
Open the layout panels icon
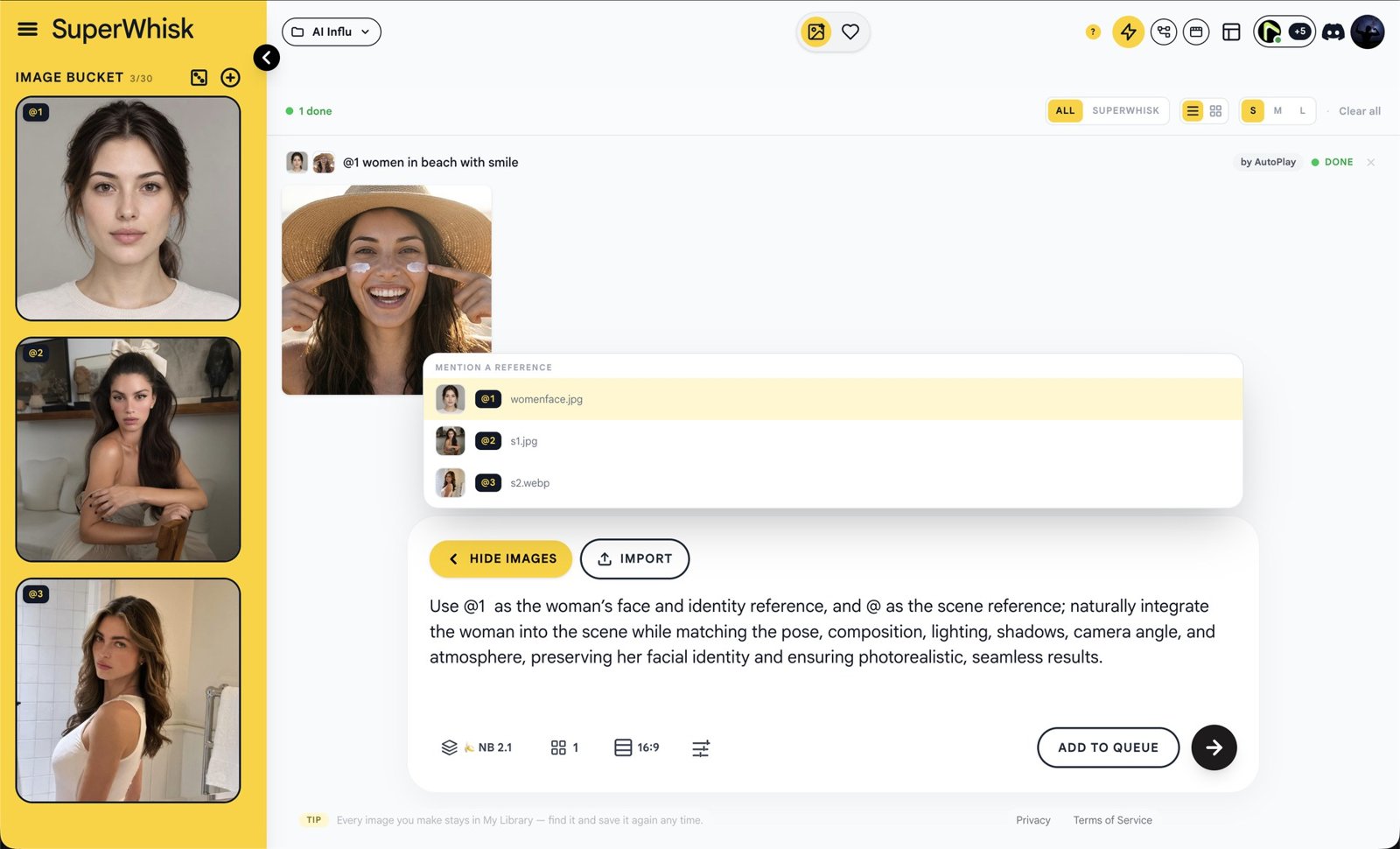tap(1231, 32)
